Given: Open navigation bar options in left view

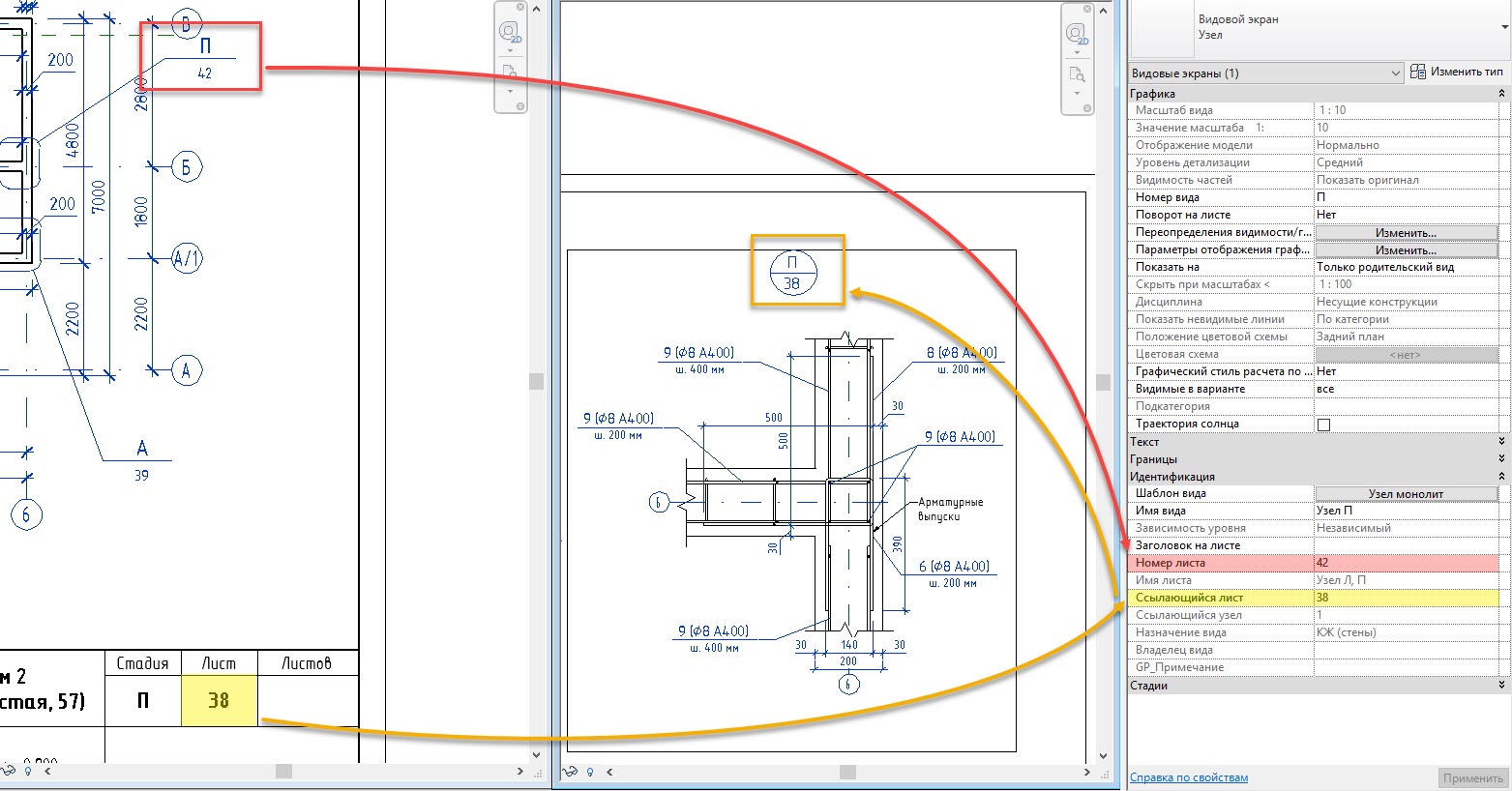Looking at the screenshot, I should point(520,106).
